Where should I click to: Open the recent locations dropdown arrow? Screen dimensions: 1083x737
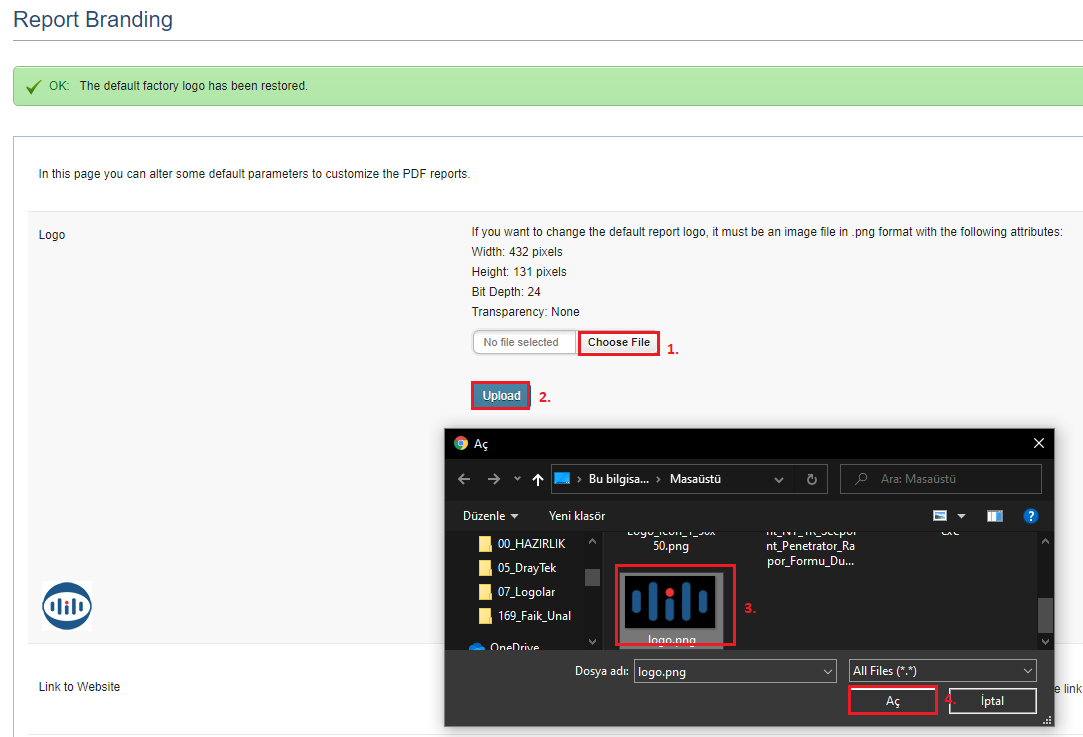click(x=517, y=479)
